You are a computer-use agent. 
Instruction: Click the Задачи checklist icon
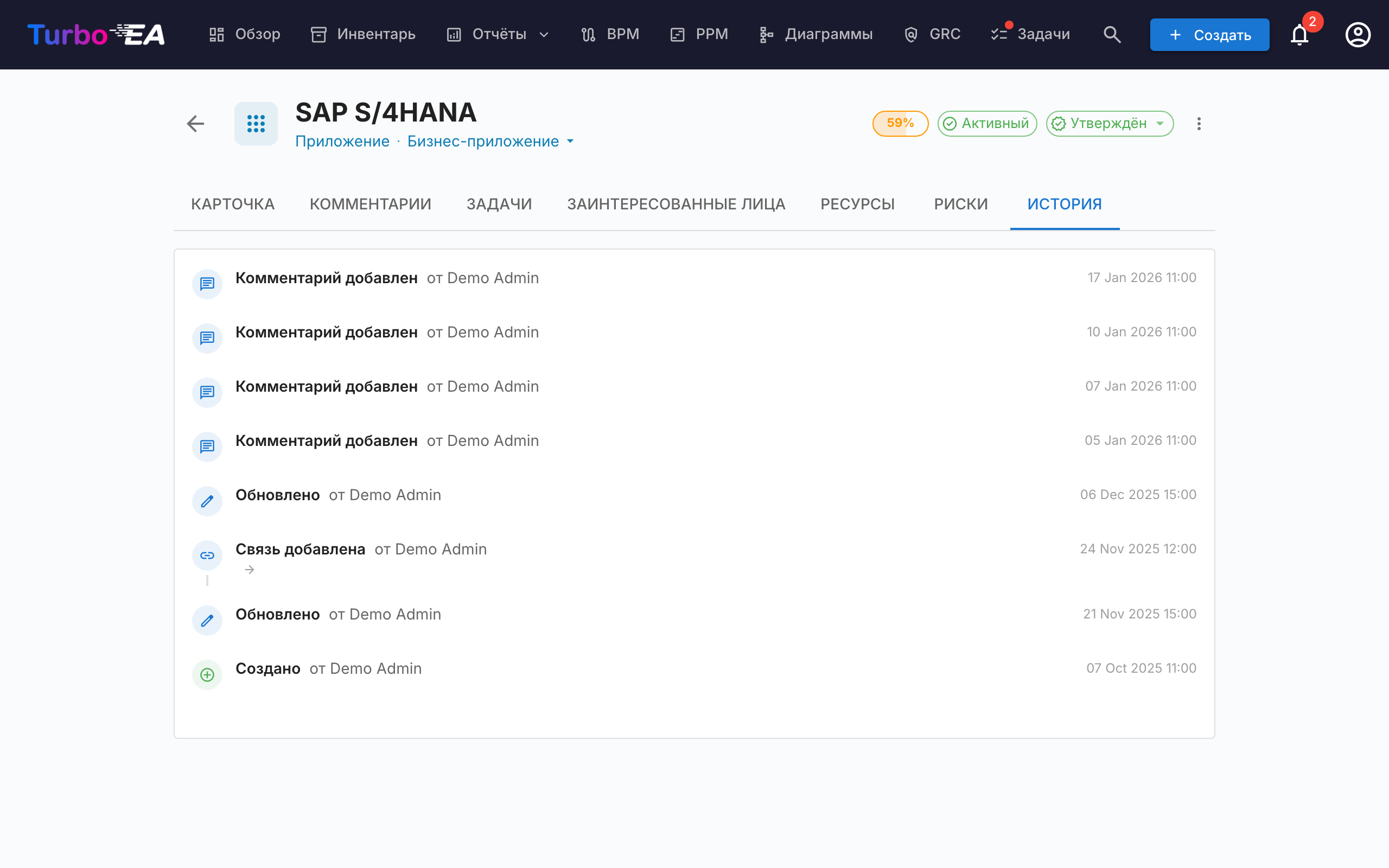tap(999, 34)
